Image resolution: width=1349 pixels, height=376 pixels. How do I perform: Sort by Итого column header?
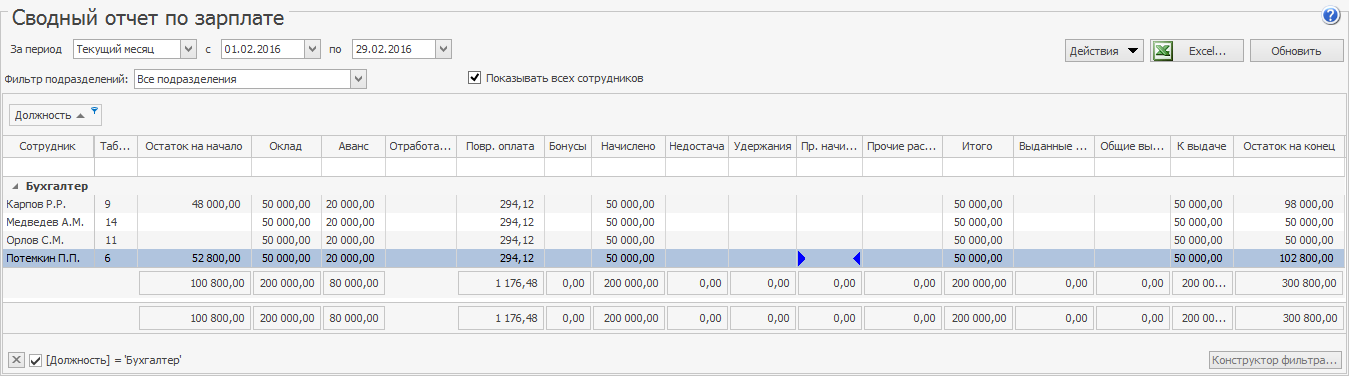pyautogui.click(x=977, y=146)
